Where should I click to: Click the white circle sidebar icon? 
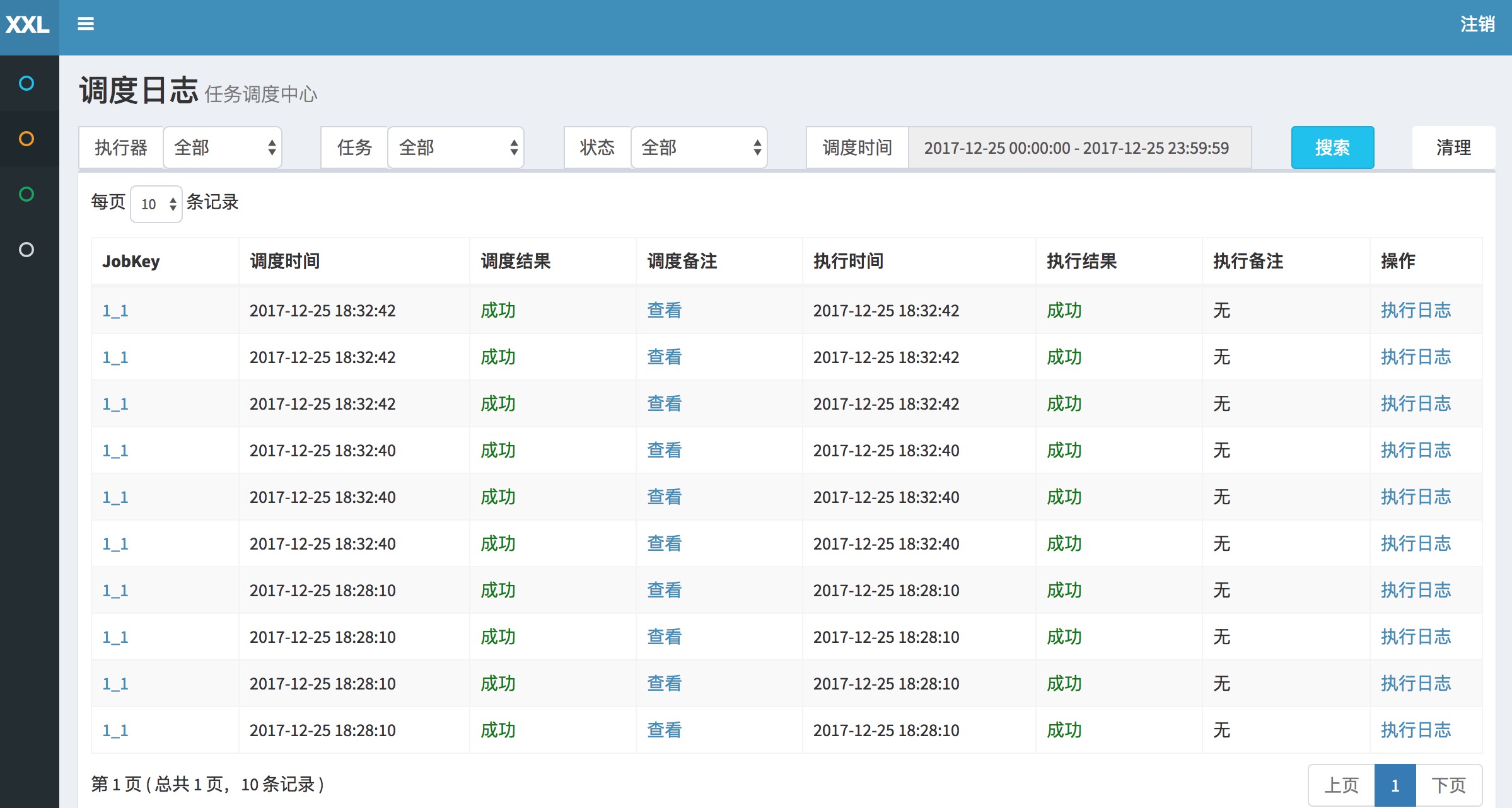click(26, 250)
